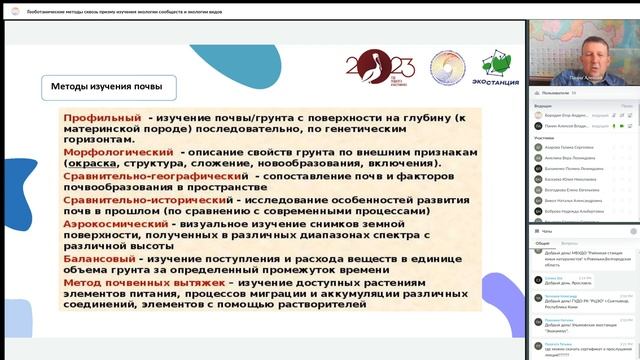This screenshot has height=360, width=640.
Task: Click the microphone icon in Бородин Егор row
Action: [x=614, y=116]
